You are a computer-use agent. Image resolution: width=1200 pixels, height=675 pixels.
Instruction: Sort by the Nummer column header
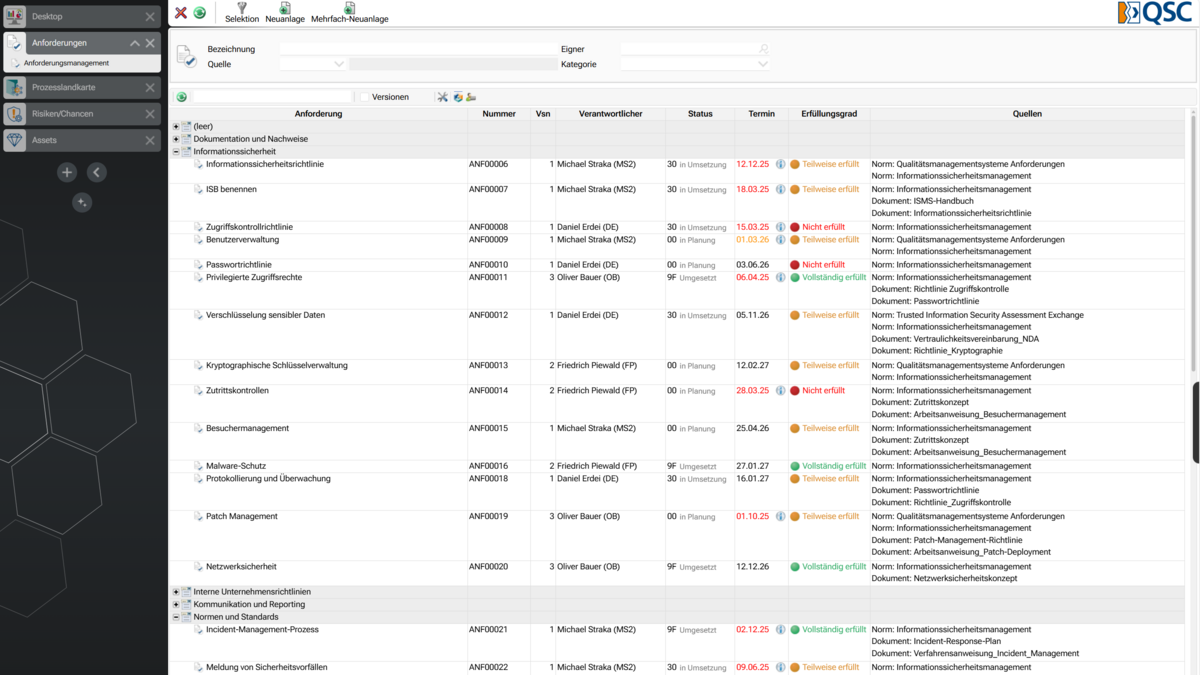tap(499, 114)
